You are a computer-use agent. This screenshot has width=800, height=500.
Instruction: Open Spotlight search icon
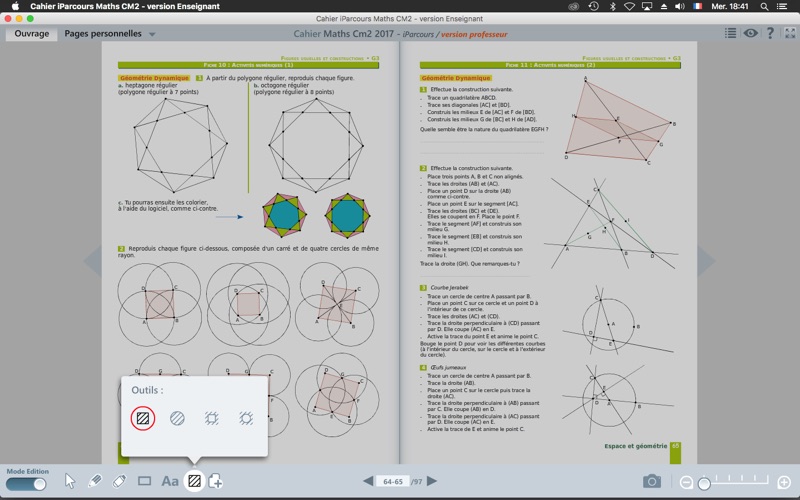coord(764,6)
